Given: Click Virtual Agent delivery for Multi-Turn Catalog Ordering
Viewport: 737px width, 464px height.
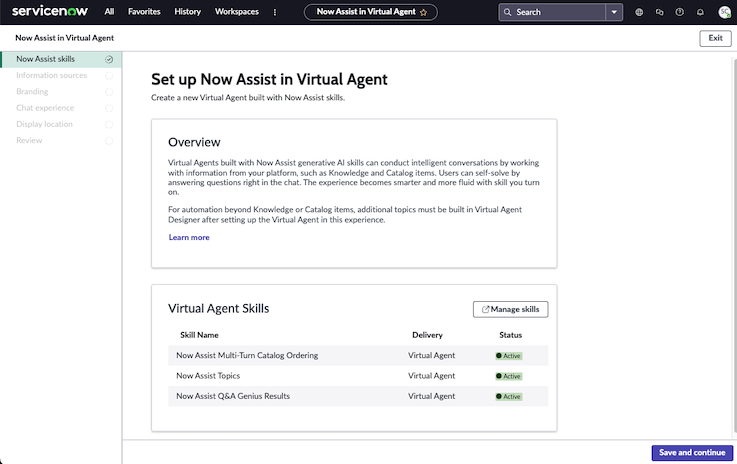Looking at the screenshot, I should pos(431,355).
